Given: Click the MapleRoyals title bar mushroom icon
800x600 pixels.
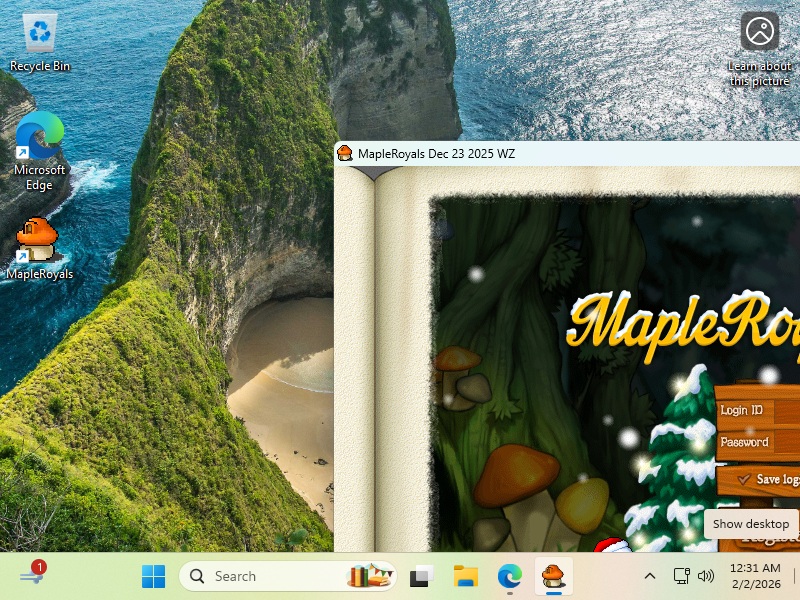Looking at the screenshot, I should point(345,153).
